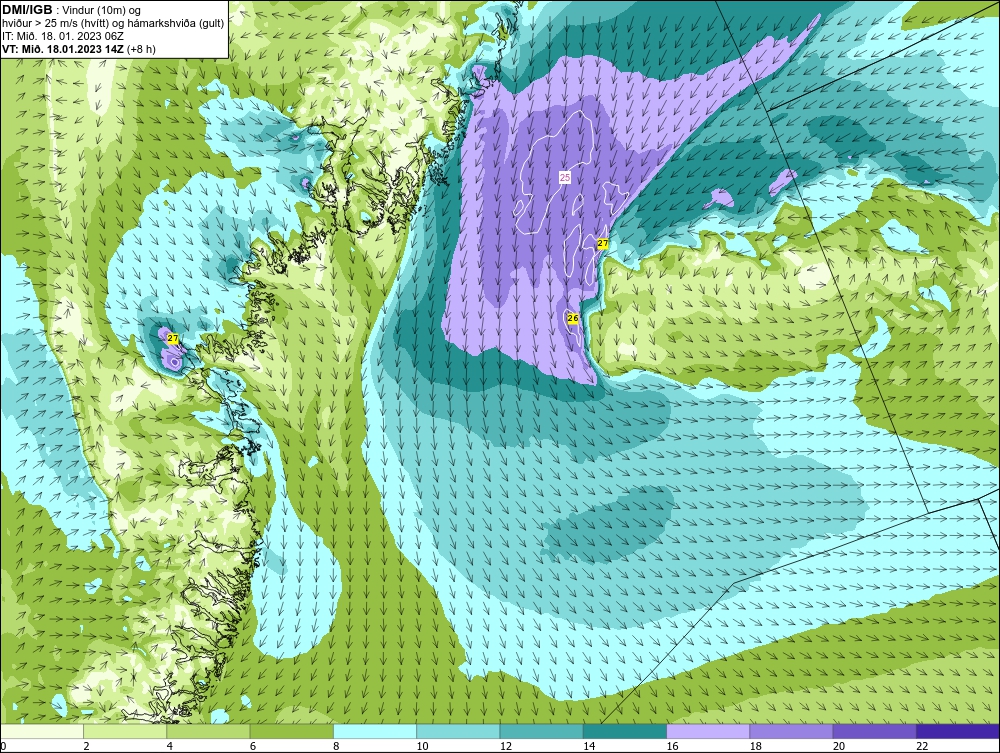Click the DMI/IGB title text
Screen dimensions: 1000x753
click(x=27, y=10)
